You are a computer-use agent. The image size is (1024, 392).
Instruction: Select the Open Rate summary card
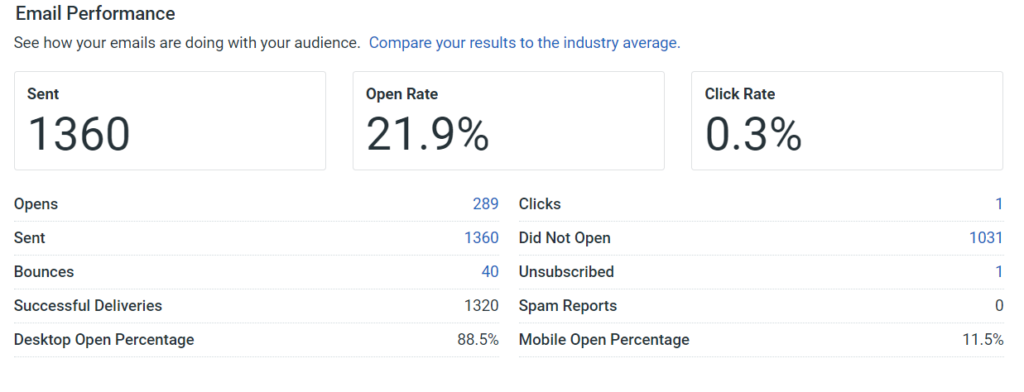tap(509, 121)
